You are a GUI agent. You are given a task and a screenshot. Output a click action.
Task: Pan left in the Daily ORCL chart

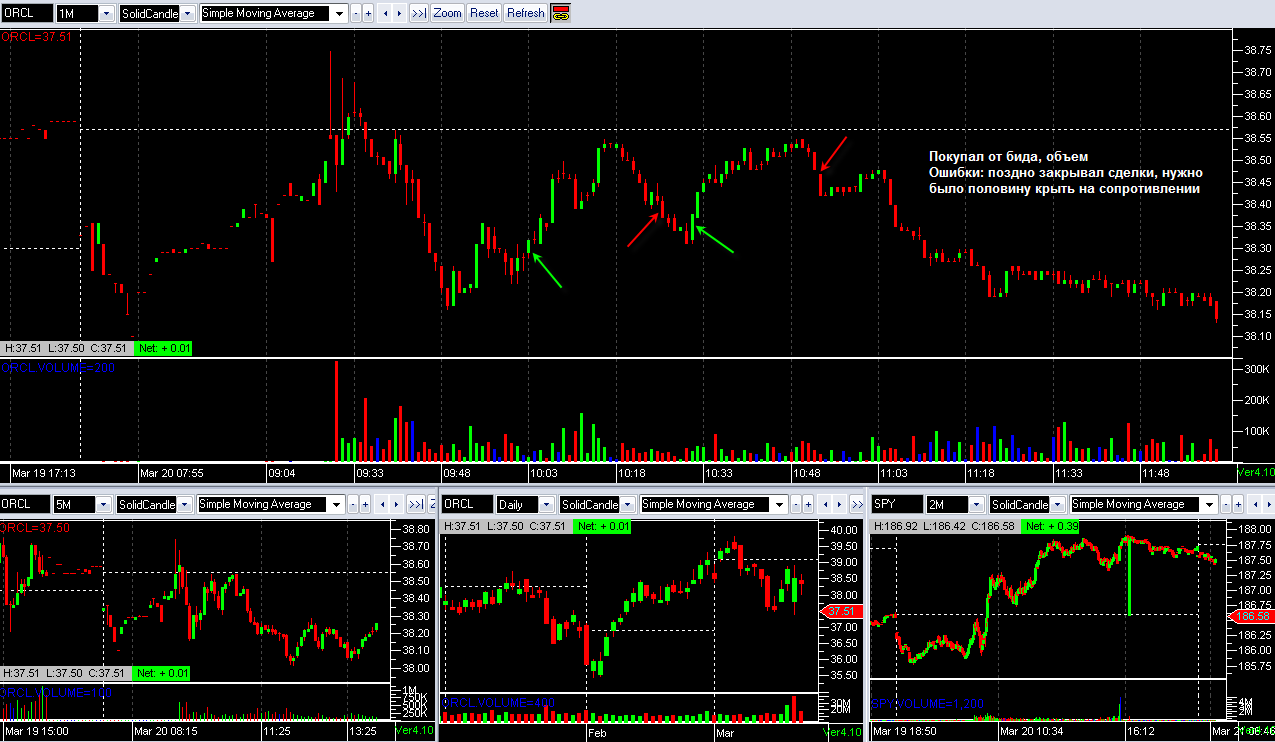pos(826,504)
